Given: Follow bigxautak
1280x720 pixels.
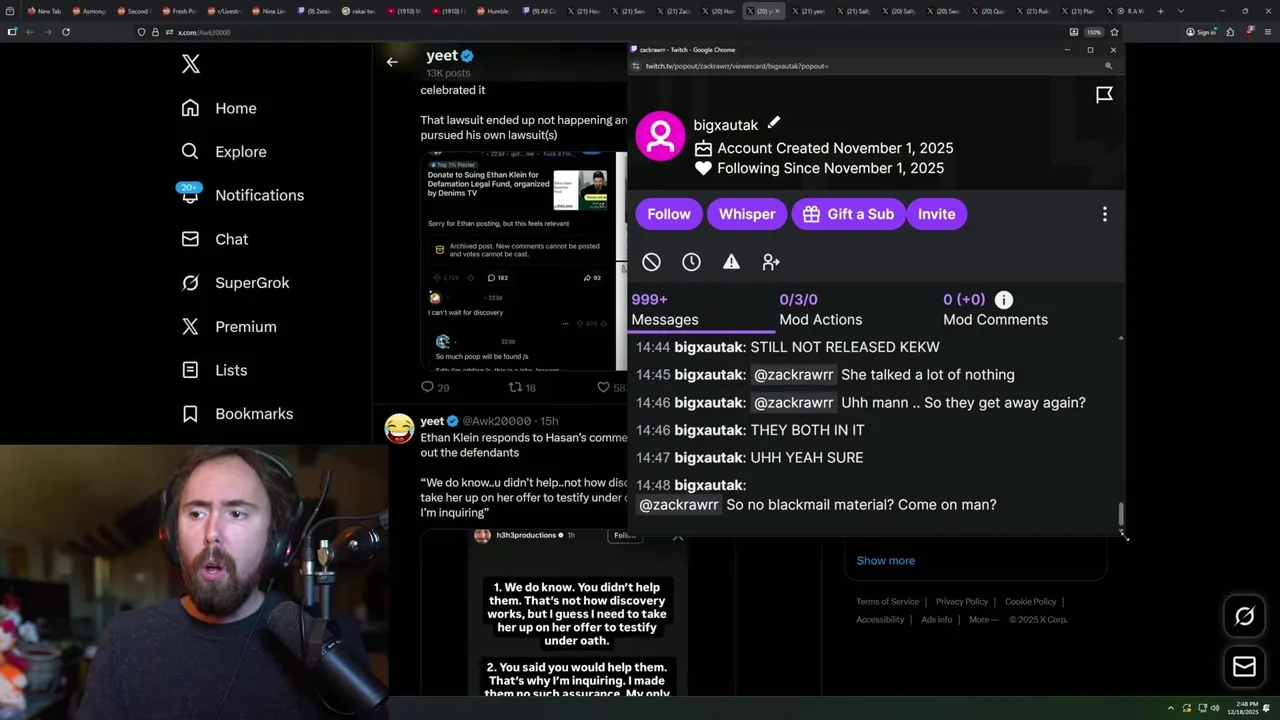Looking at the screenshot, I should point(669,214).
